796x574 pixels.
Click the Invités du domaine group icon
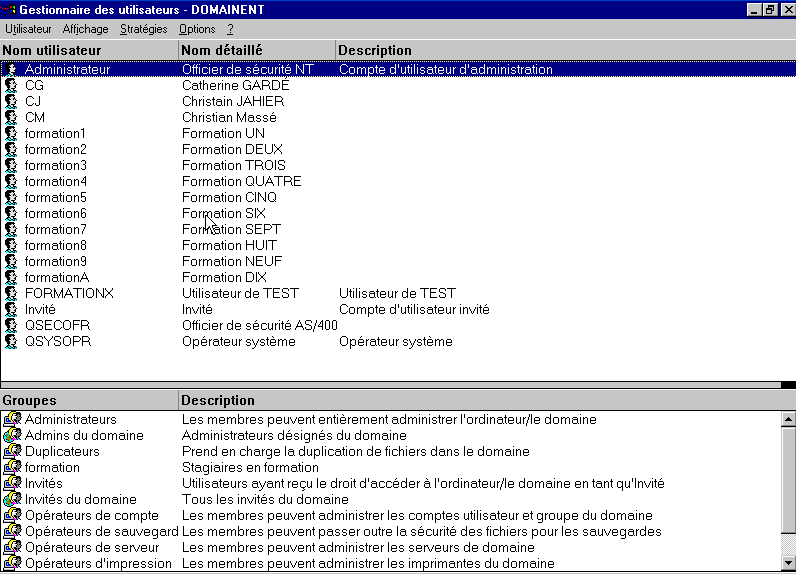(13, 499)
